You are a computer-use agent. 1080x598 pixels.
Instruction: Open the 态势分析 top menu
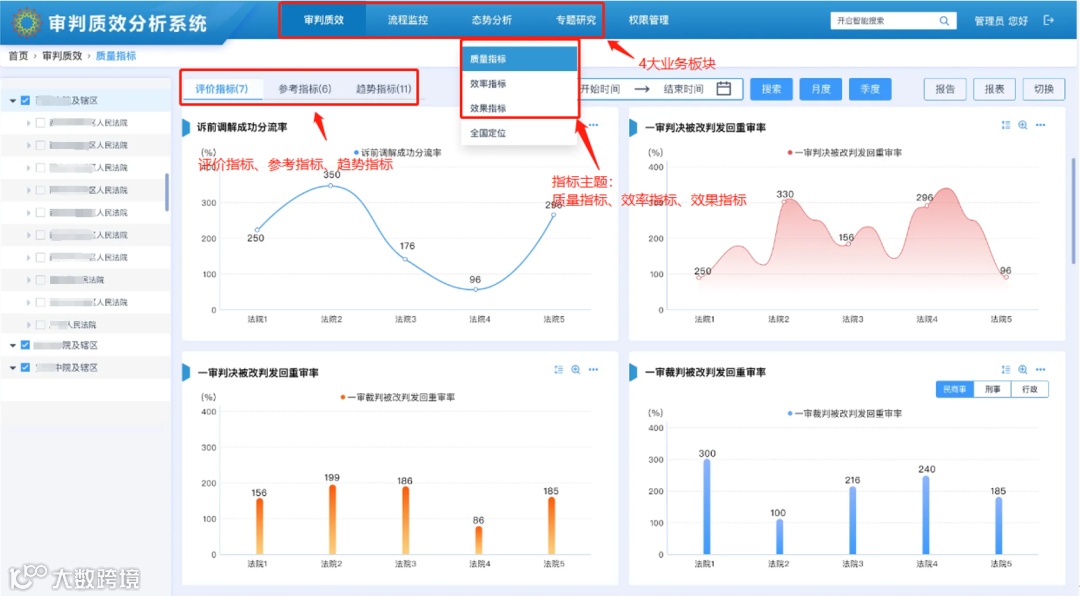[x=491, y=20]
